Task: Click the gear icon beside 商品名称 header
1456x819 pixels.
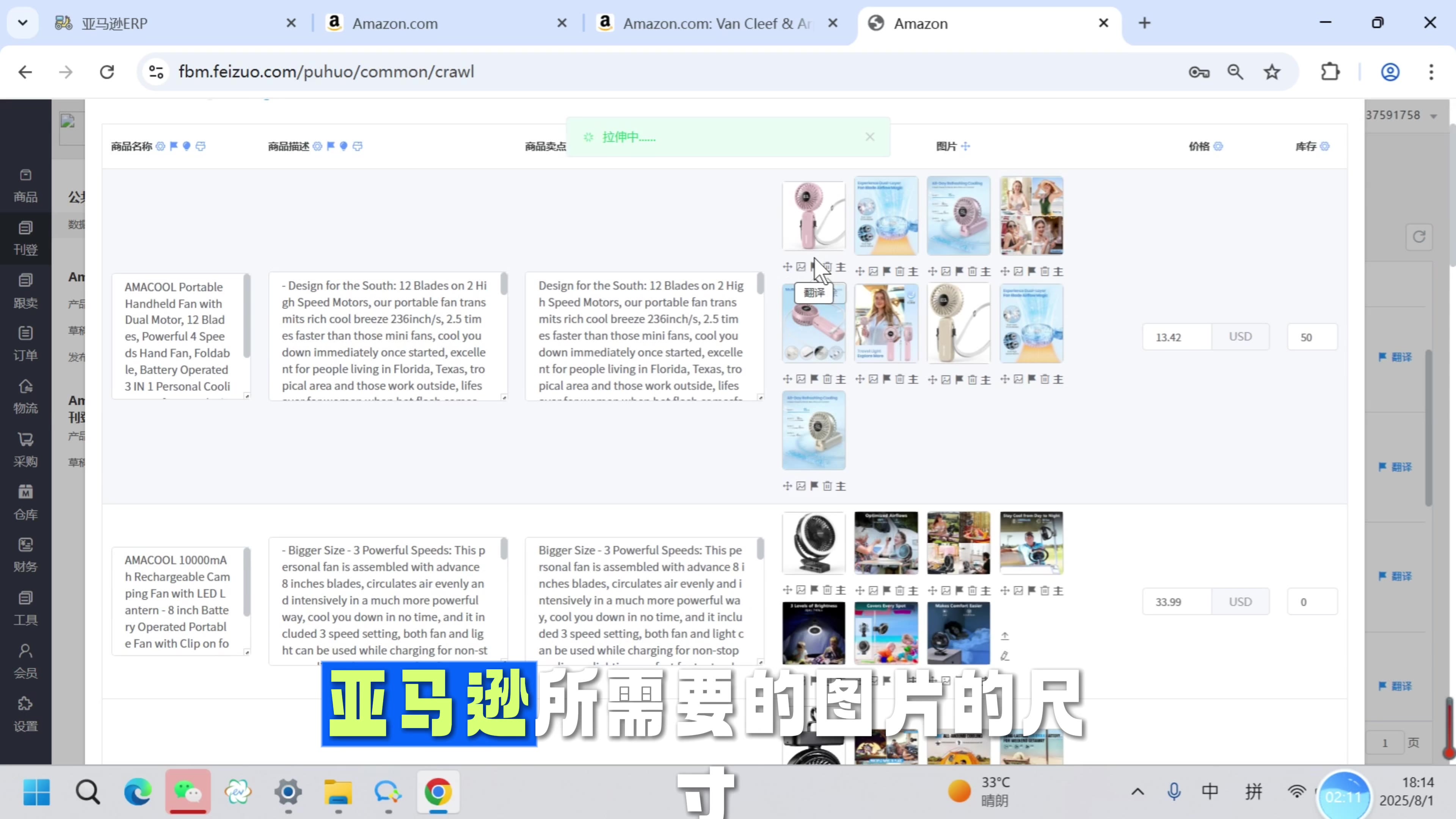Action: point(160,146)
